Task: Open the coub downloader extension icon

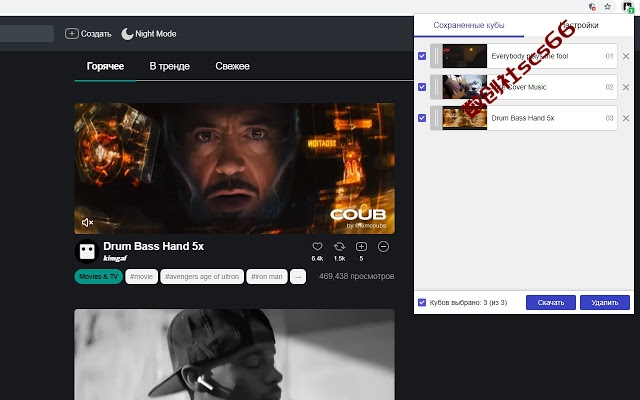Action: [627, 7]
